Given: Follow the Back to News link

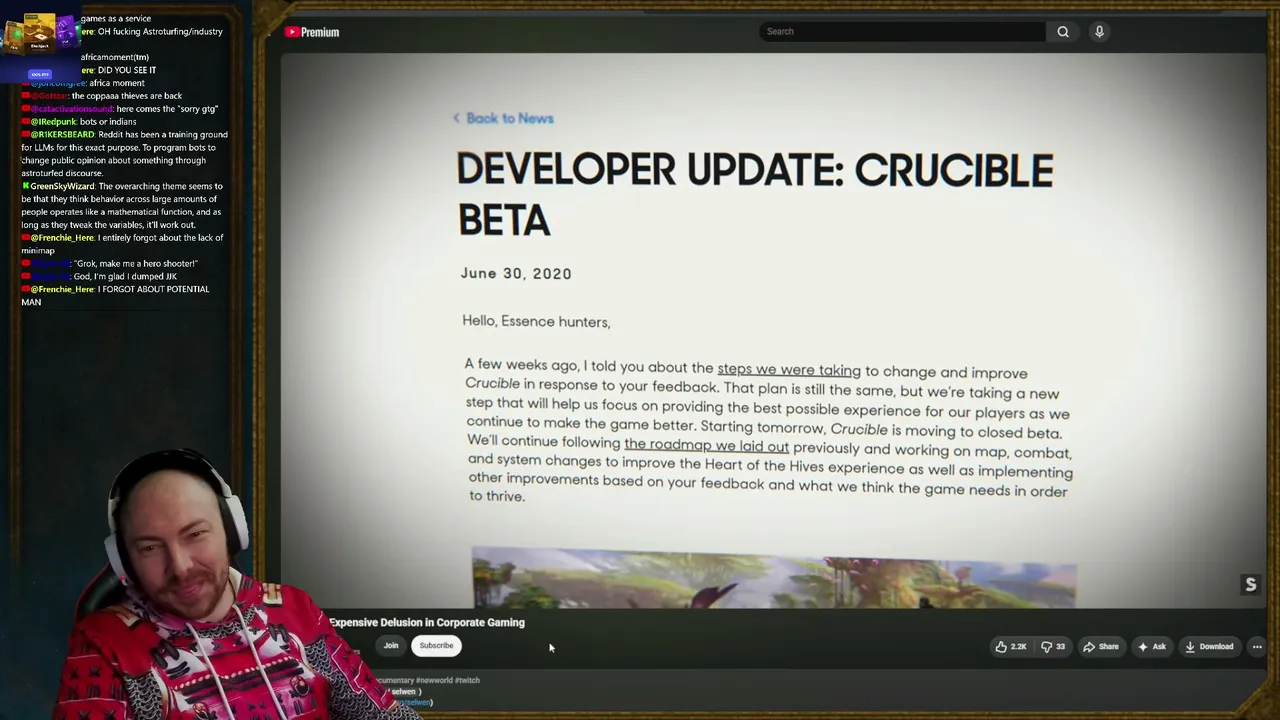Looking at the screenshot, I should click(x=509, y=118).
